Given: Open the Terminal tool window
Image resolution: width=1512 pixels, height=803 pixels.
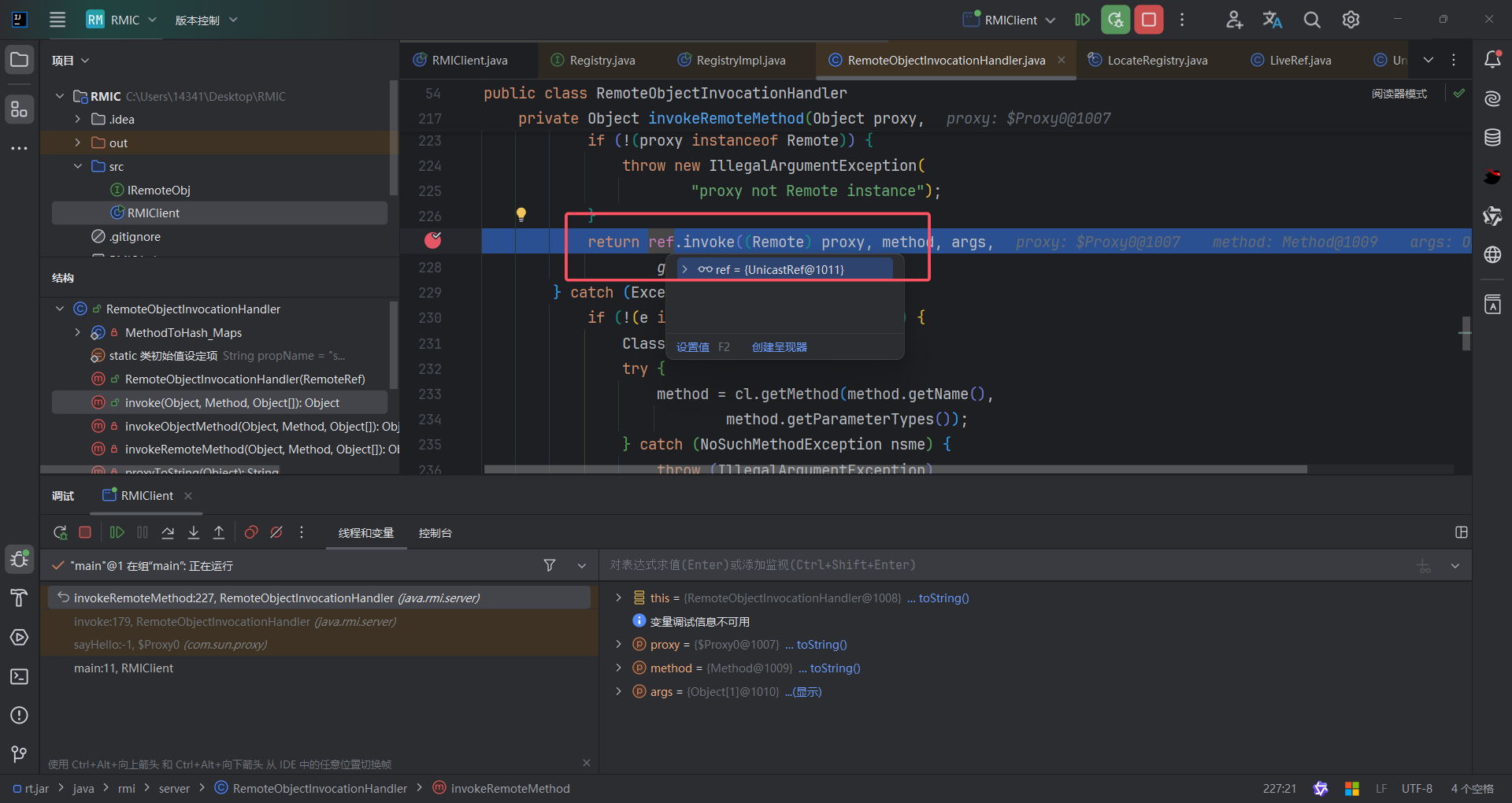Looking at the screenshot, I should point(20,676).
